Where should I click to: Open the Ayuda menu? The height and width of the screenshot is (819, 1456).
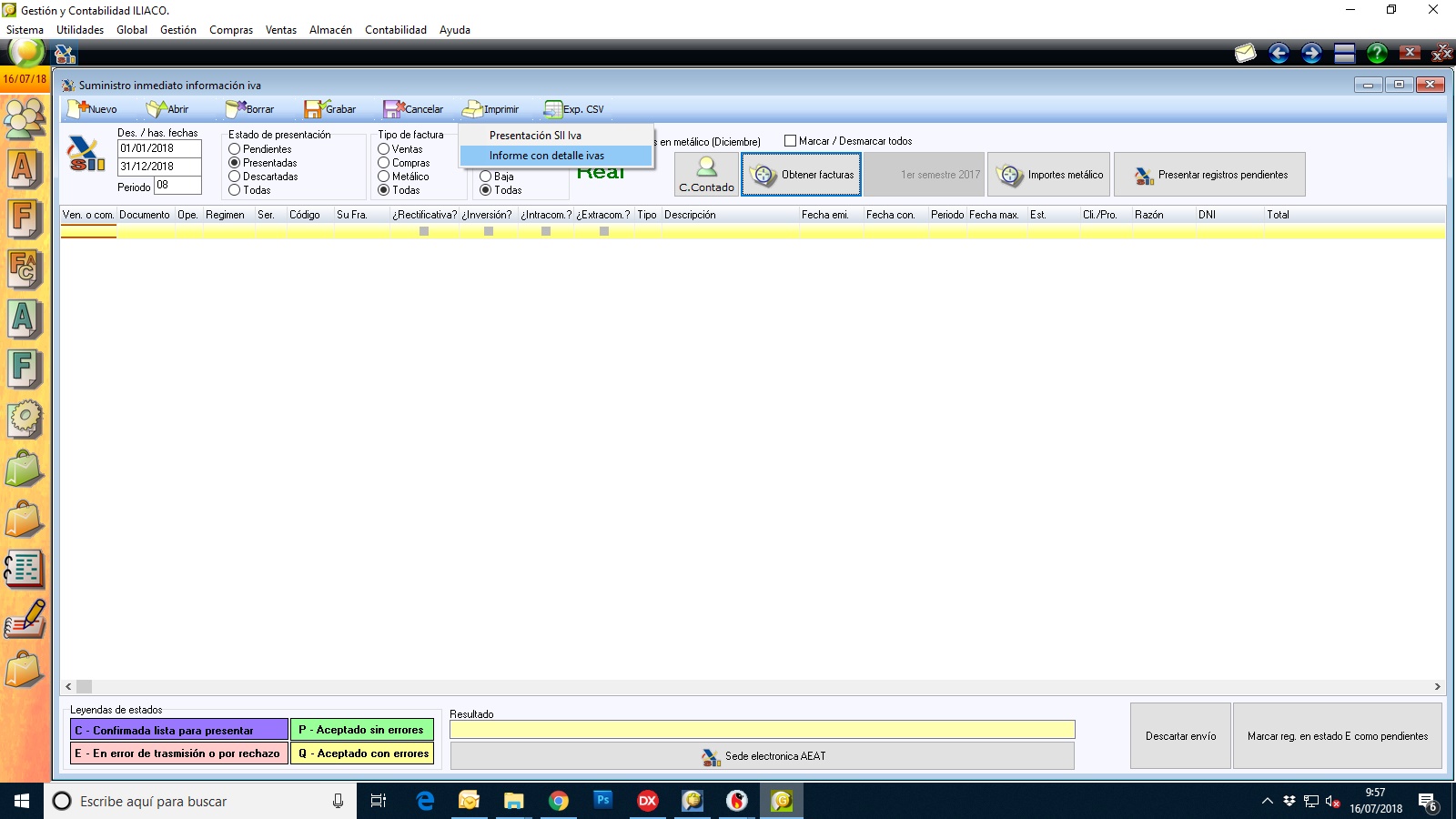tap(455, 30)
